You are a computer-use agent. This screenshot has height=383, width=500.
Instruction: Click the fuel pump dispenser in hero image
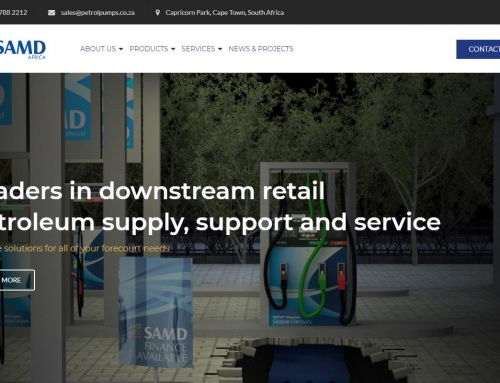[x=308, y=244]
